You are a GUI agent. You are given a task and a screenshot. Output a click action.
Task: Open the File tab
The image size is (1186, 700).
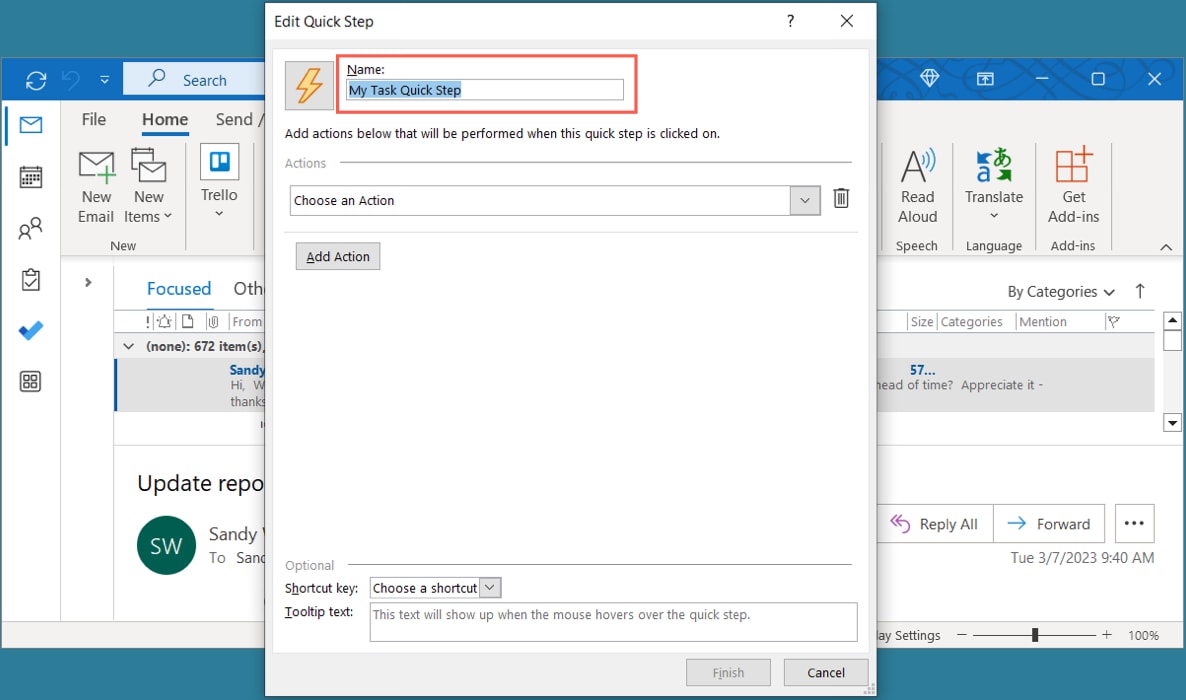94,120
